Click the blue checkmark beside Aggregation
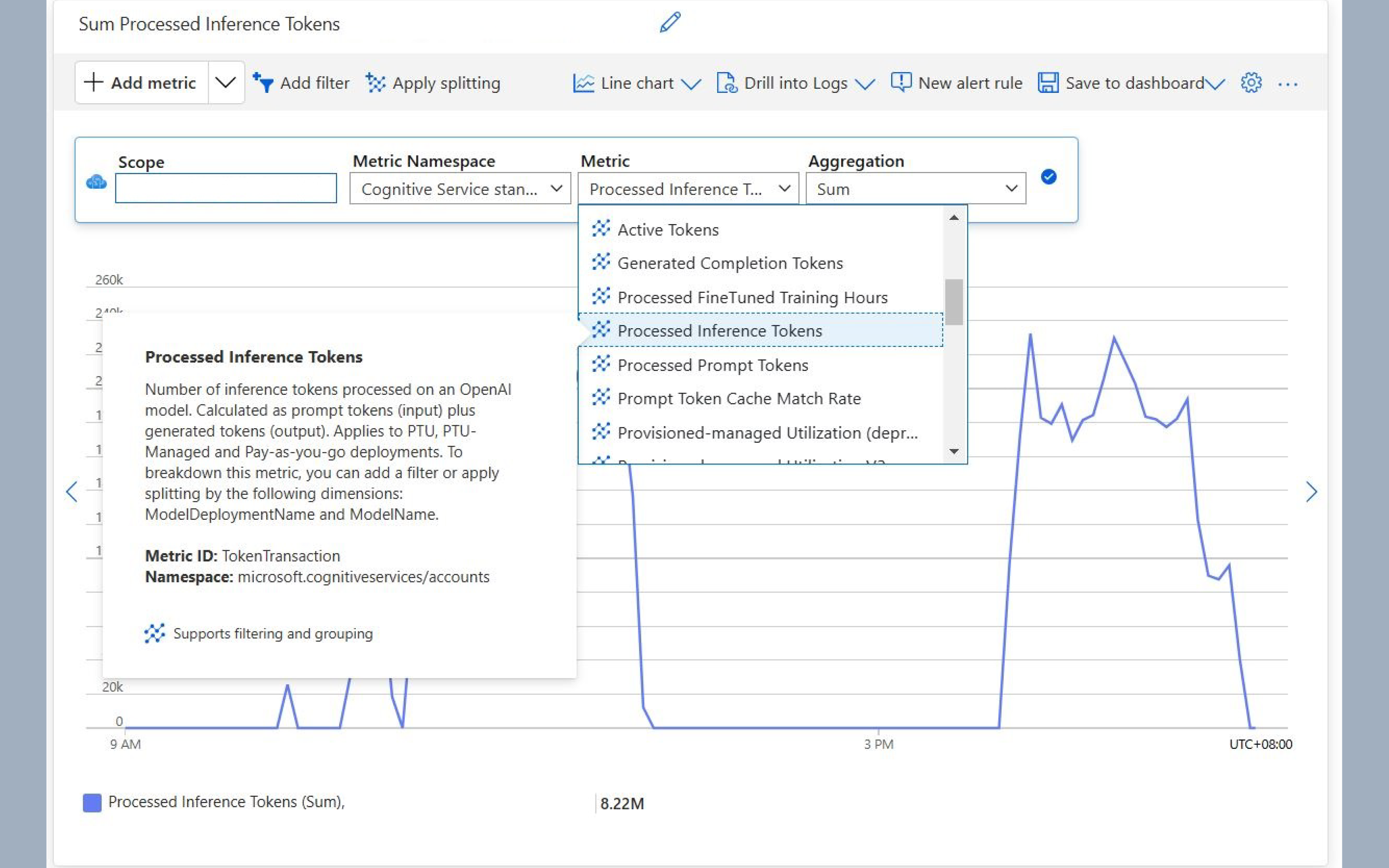This screenshot has width=1389, height=868. [x=1049, y=177]
